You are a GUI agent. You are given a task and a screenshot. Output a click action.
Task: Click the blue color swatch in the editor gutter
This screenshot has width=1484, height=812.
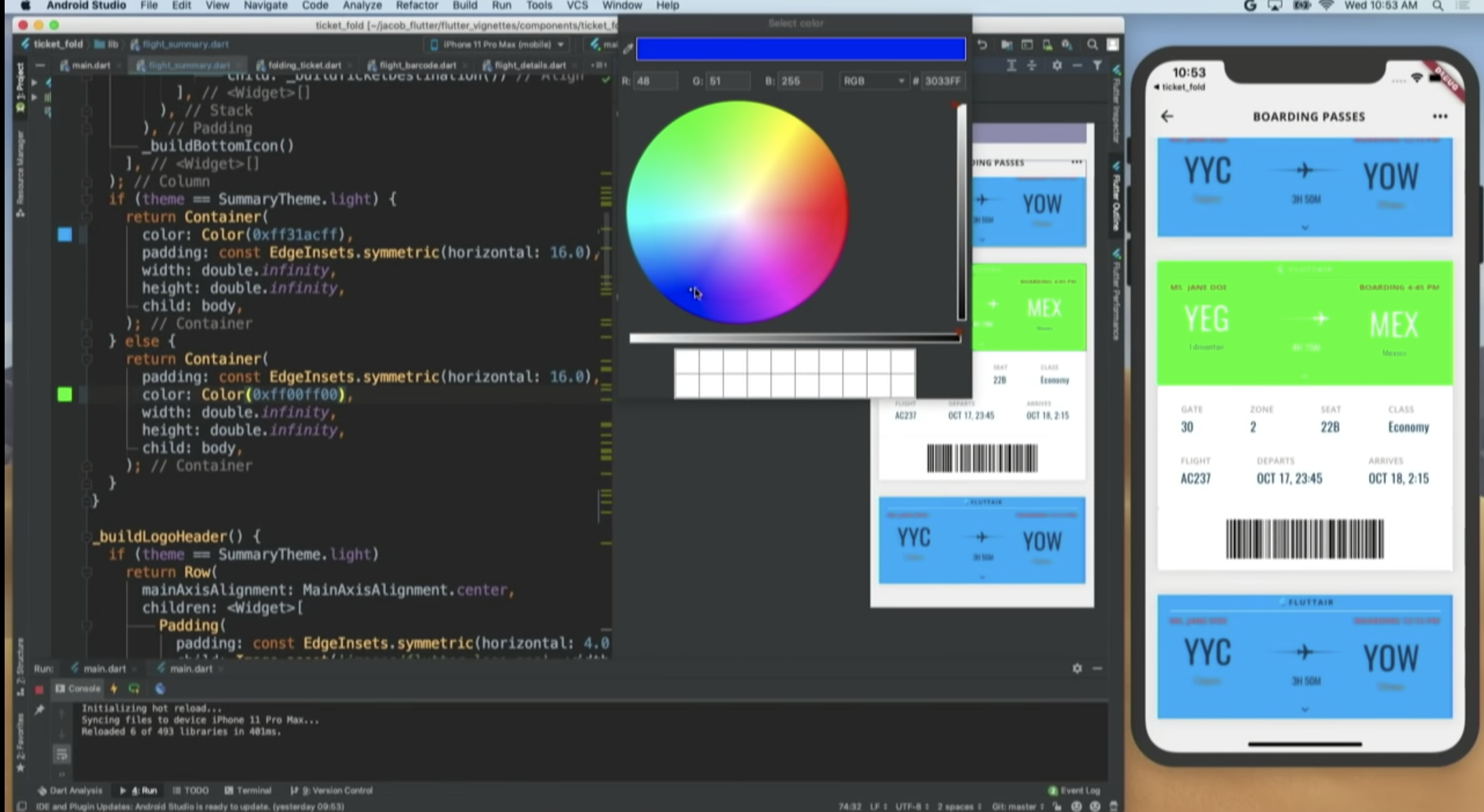64,234
